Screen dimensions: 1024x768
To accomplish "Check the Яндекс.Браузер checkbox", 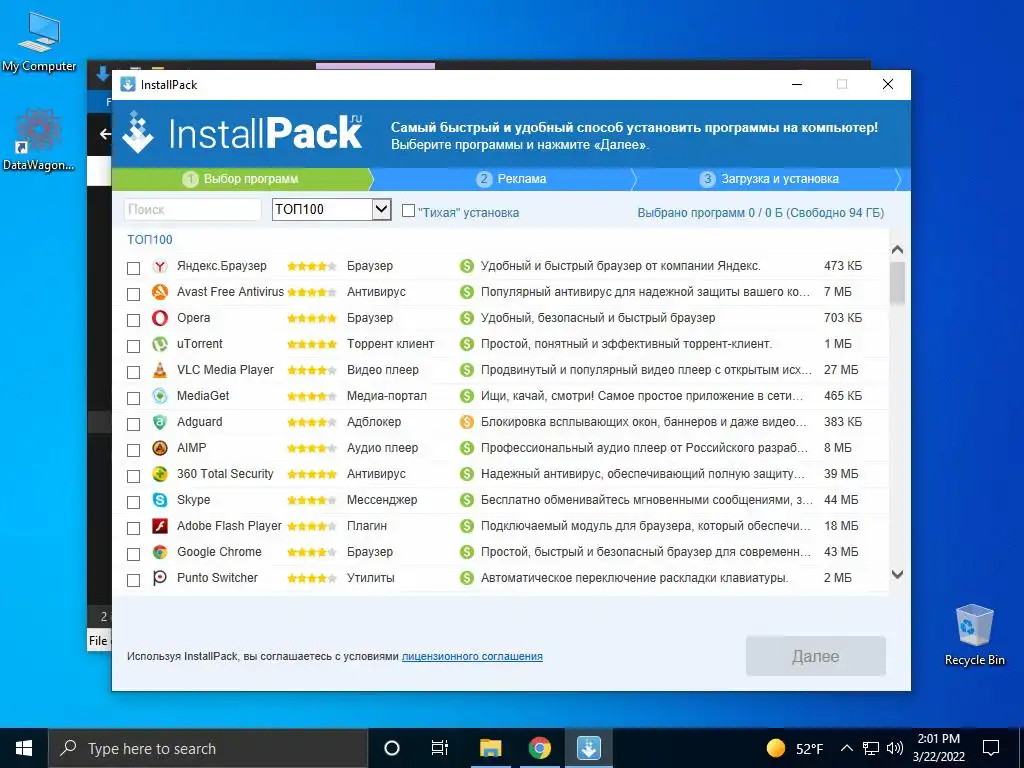I will (x=133, y=268).
